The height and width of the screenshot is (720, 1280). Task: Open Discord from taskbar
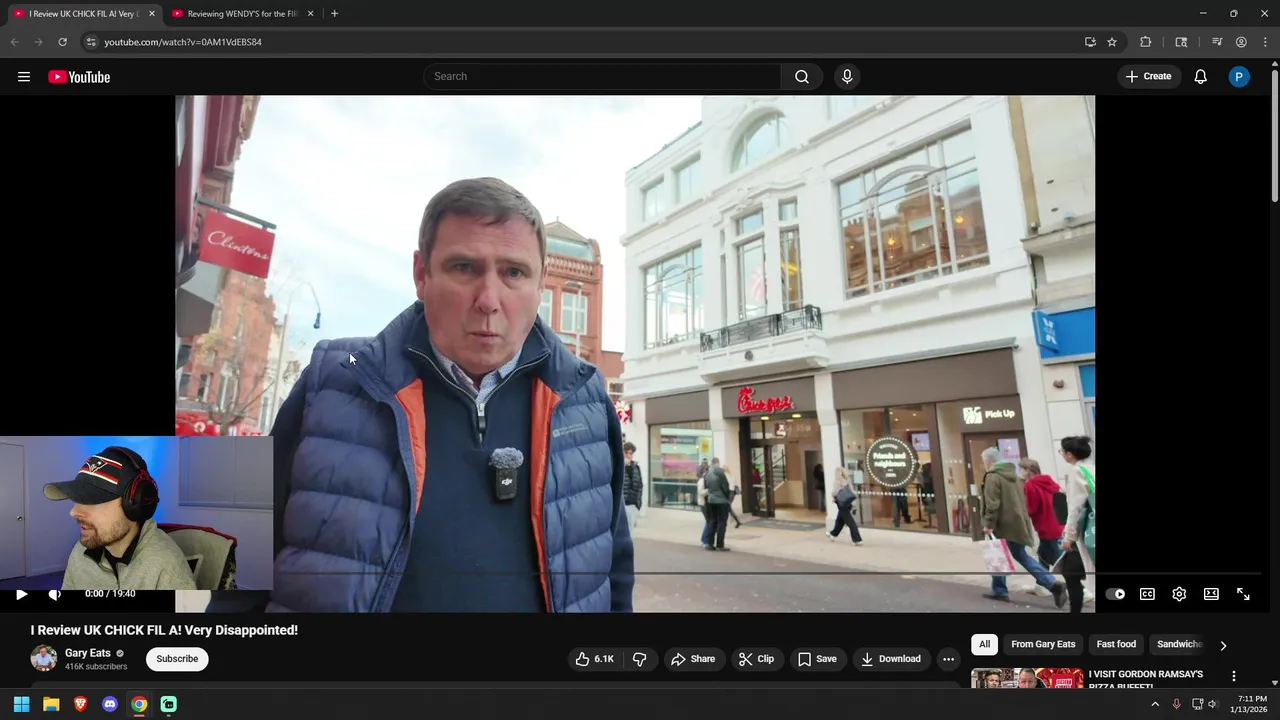pyautogui.click(x=110, y=704)
